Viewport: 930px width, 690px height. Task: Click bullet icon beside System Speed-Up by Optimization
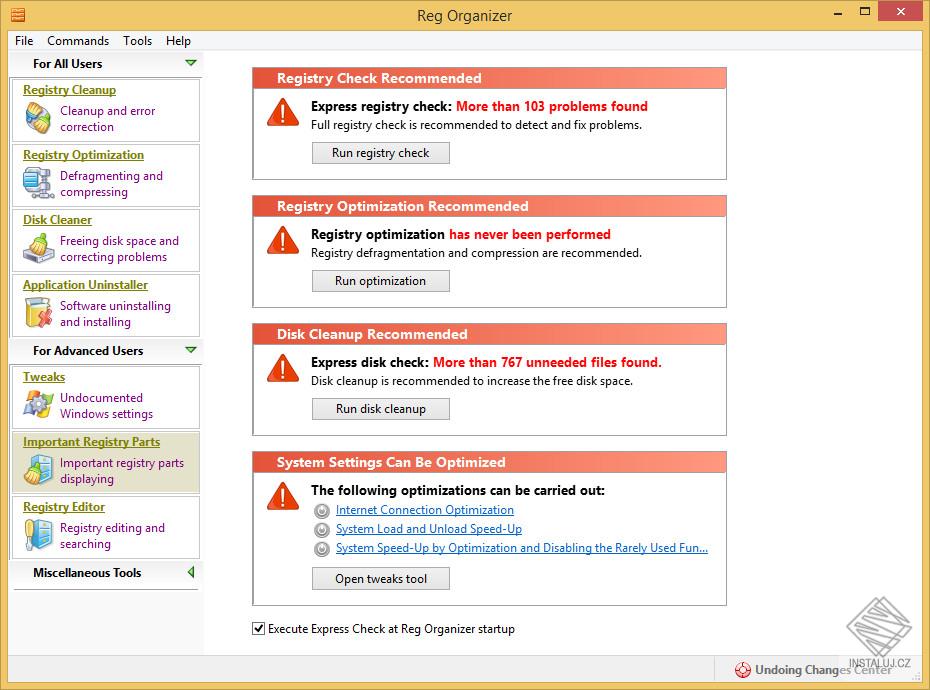[321, 549]
